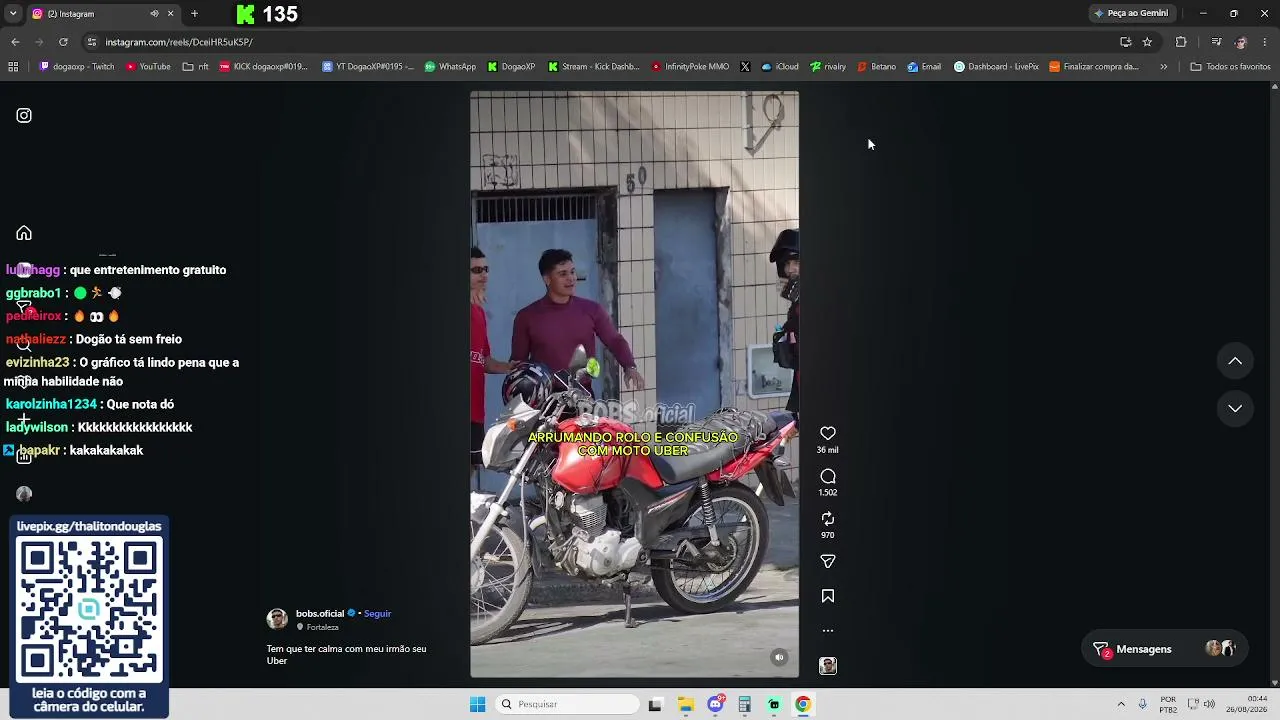Open the YouTube bookmark
The height and width of the screenshot is (720, 1280).
tap(148, 67)
